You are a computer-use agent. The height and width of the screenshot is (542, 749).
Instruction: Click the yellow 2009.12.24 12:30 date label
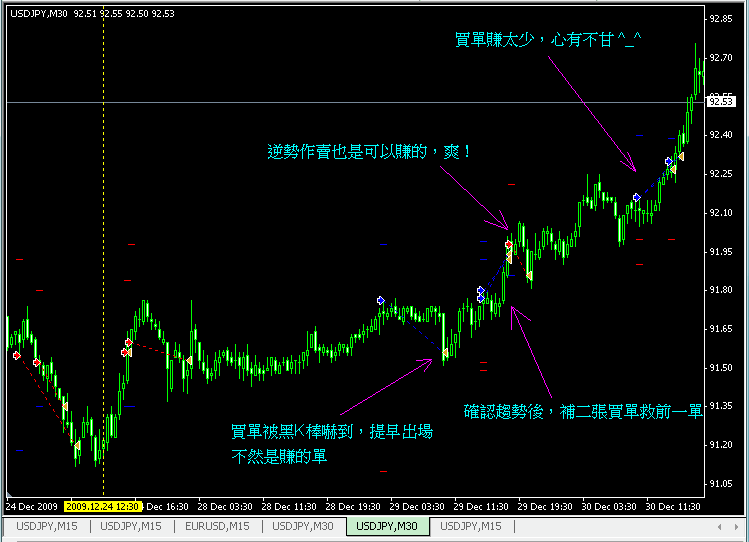coord(103,506)
